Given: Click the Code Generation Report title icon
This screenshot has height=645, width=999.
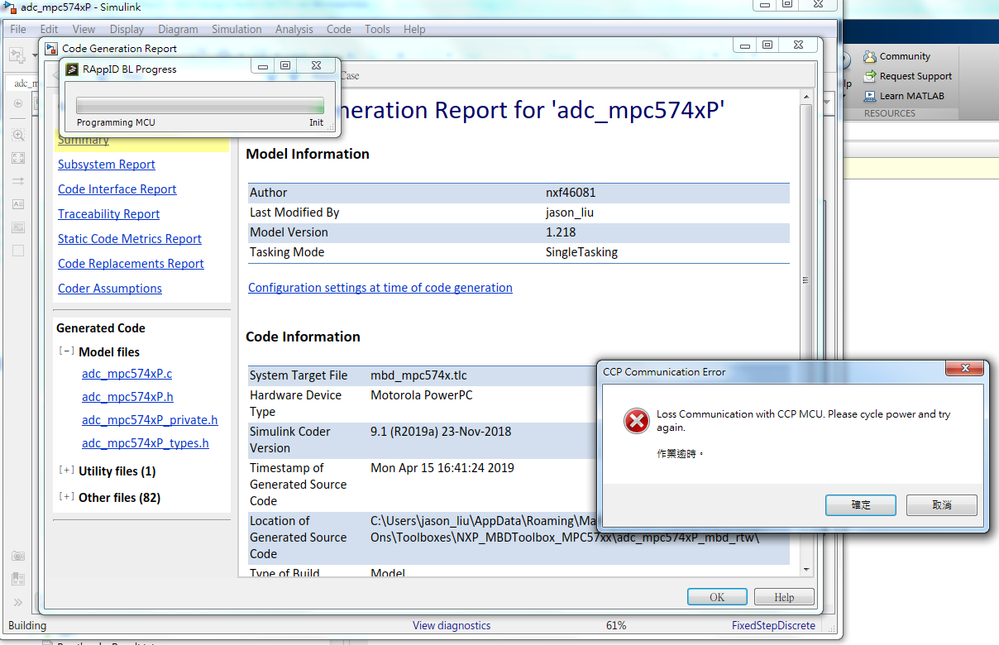Looking at the screenshot, I should pyautogui.click(x=51, y=48).
